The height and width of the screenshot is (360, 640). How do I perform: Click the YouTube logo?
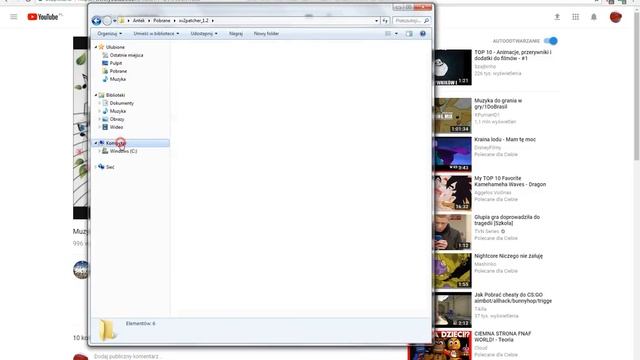coord(44,17)
